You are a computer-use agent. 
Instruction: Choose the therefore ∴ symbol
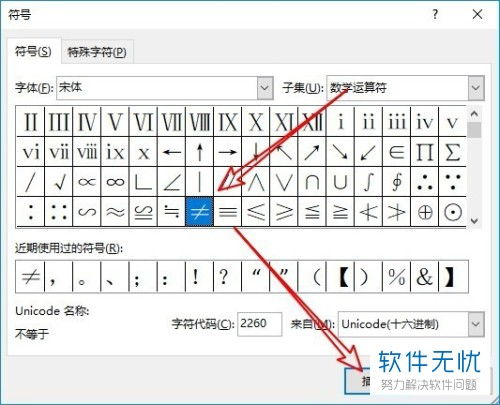(x=424, y=182)
